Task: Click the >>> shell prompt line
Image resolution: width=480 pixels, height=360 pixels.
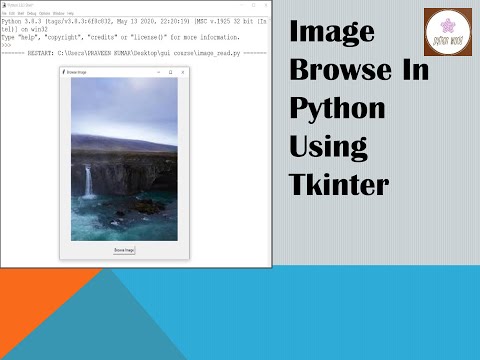Action: (x=6, y=45)
